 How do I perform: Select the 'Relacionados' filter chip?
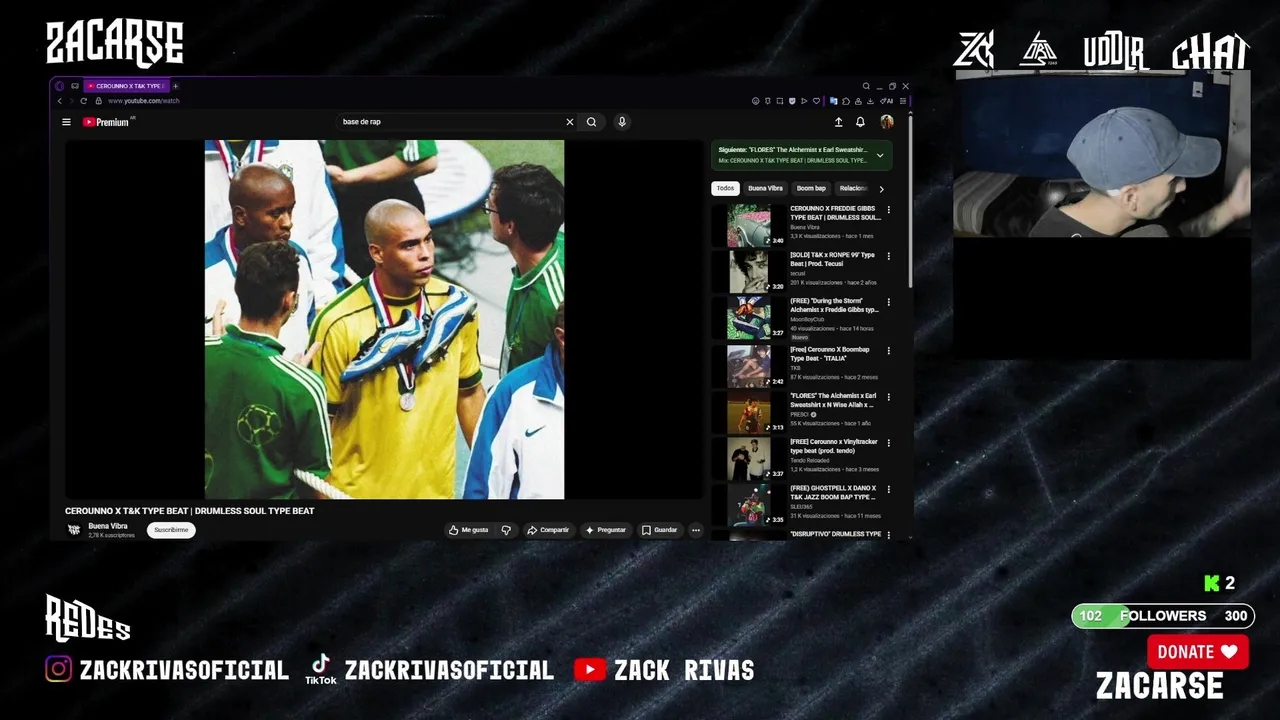[x=852, y=188]
